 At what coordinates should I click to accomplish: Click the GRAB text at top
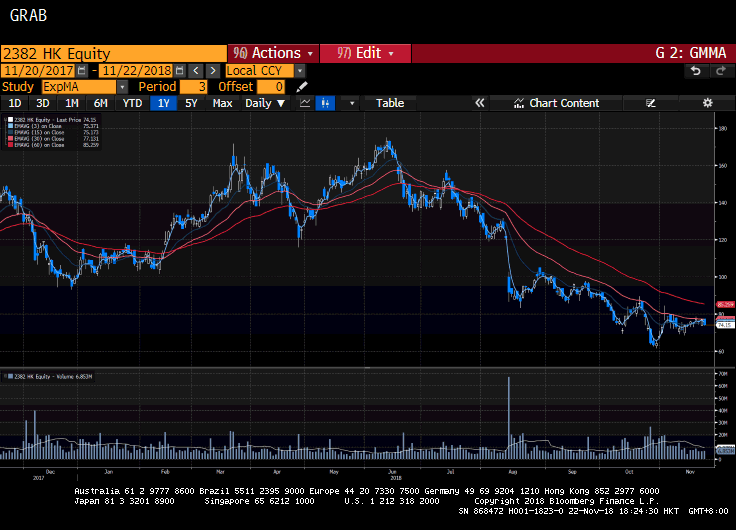[28, 15]
